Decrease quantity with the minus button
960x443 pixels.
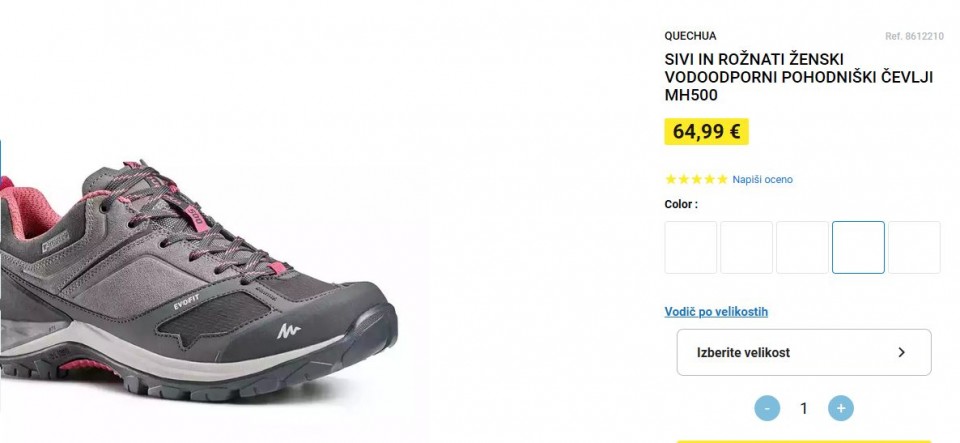pyautogui.click(x=767, y=408)
